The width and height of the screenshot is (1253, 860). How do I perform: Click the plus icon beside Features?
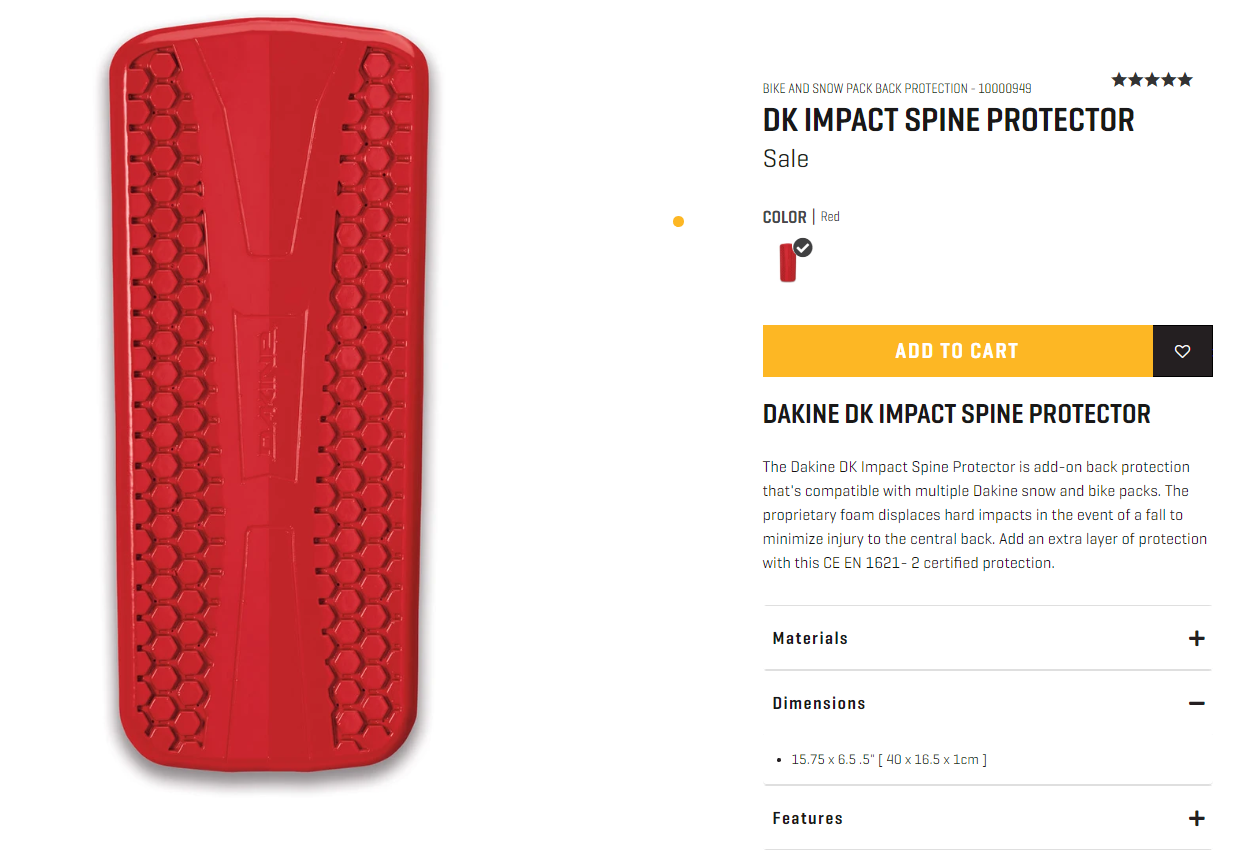[x=1196, y=818]
